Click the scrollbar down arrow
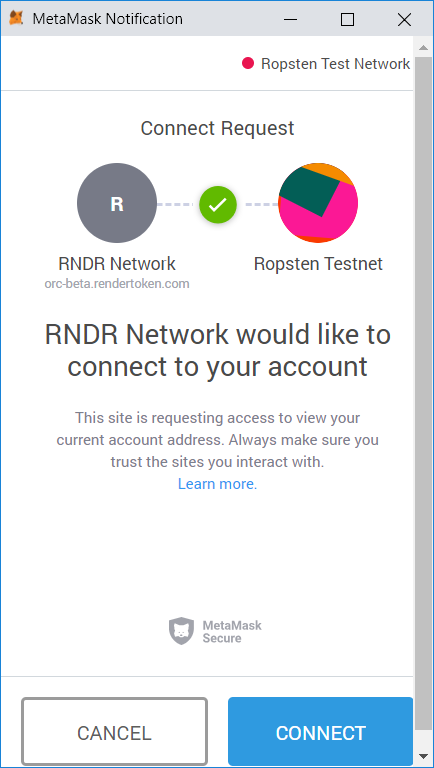Screen dimensions: 434x768 tap(423, 755)
